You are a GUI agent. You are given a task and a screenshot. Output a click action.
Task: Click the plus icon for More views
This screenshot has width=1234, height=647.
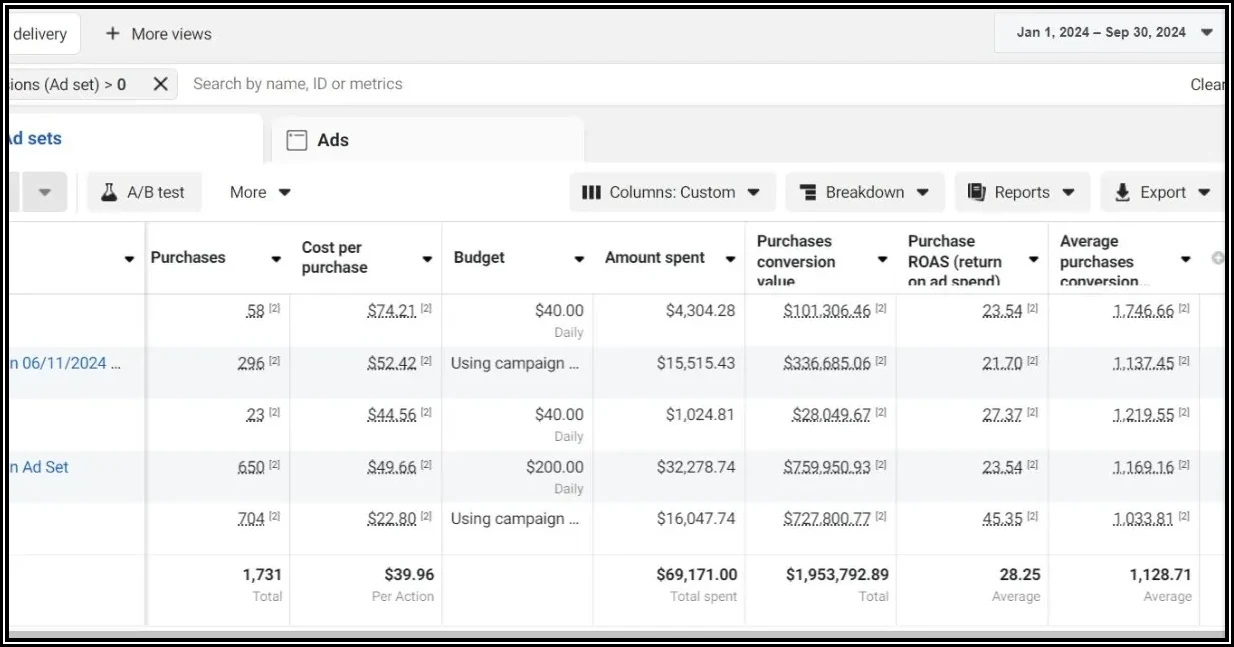113,34
